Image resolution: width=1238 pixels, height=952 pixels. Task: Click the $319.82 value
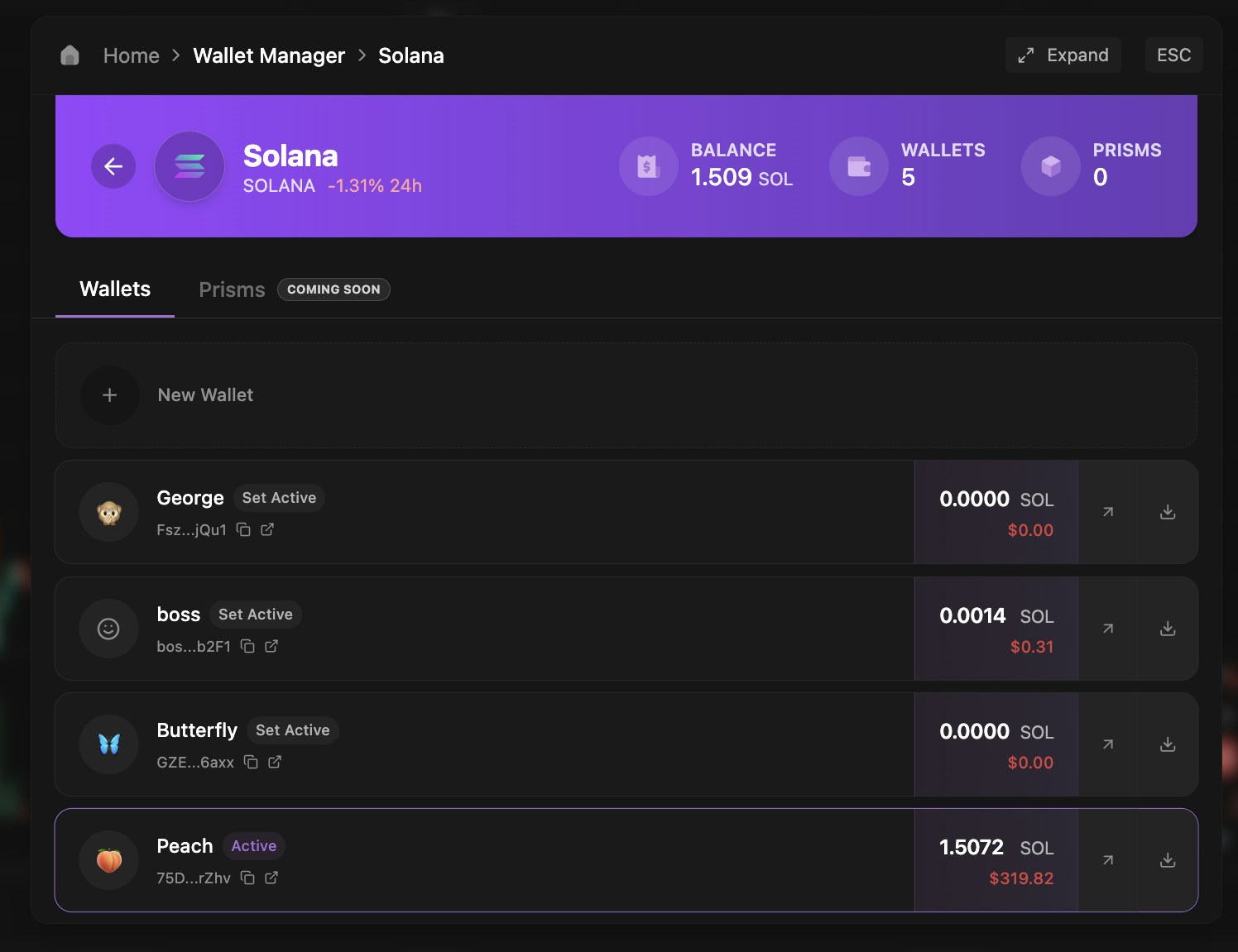[x=1021, y=878]
